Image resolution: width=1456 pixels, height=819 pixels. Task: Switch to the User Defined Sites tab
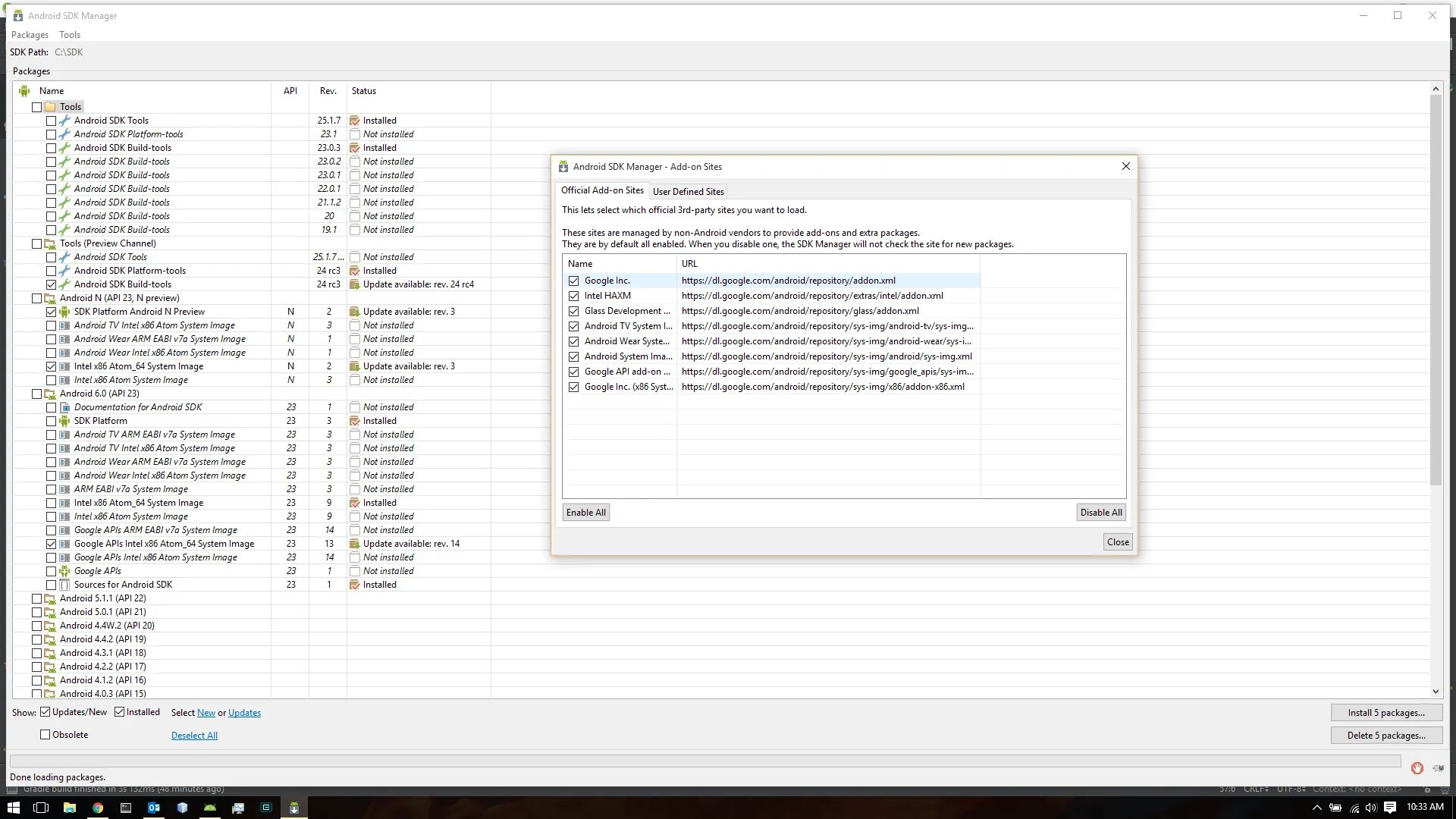[x=688, y=192]
